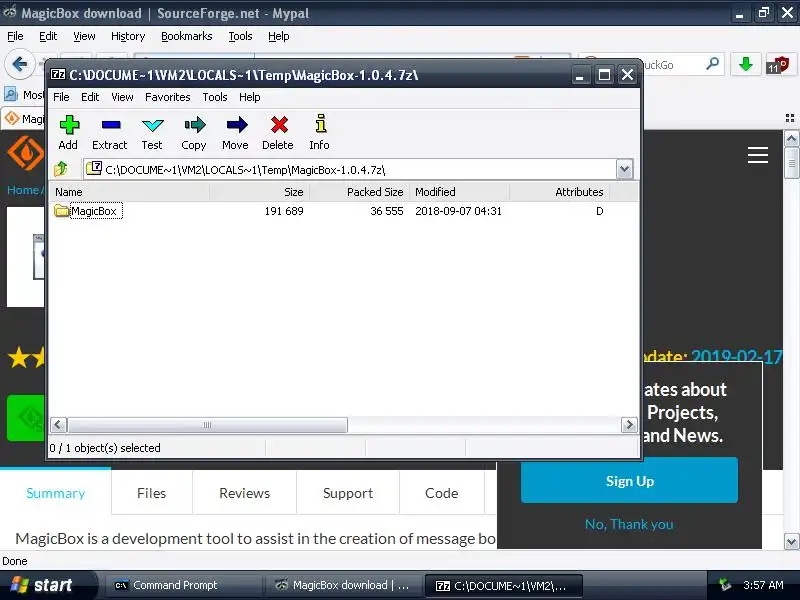The image size is (800, 600).
Task: Sort by the Packed Size column header
Action: [360, 192]
